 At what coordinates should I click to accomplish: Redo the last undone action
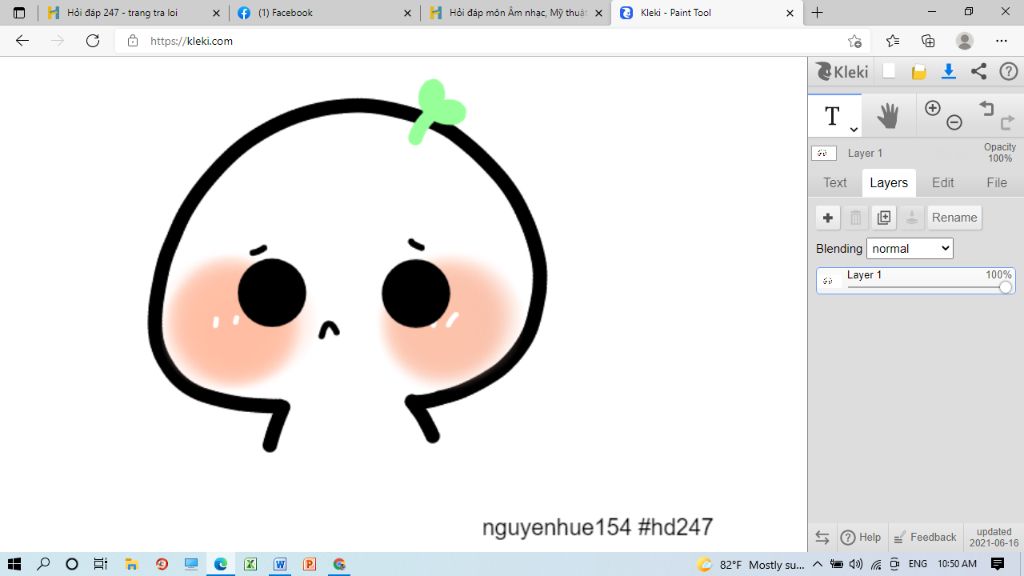click(1007, 121)
